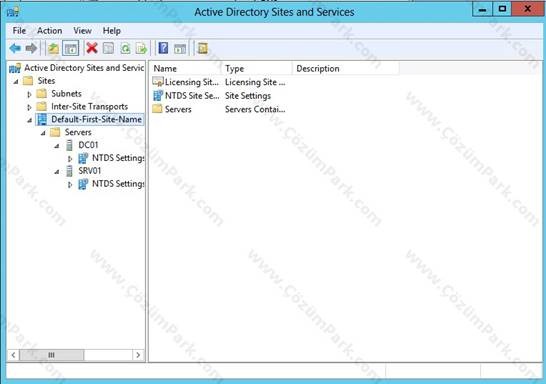The height and width of the screenshot is (384, 546).
Task: Collapse the DC01 server node
Action: (57, 146)
